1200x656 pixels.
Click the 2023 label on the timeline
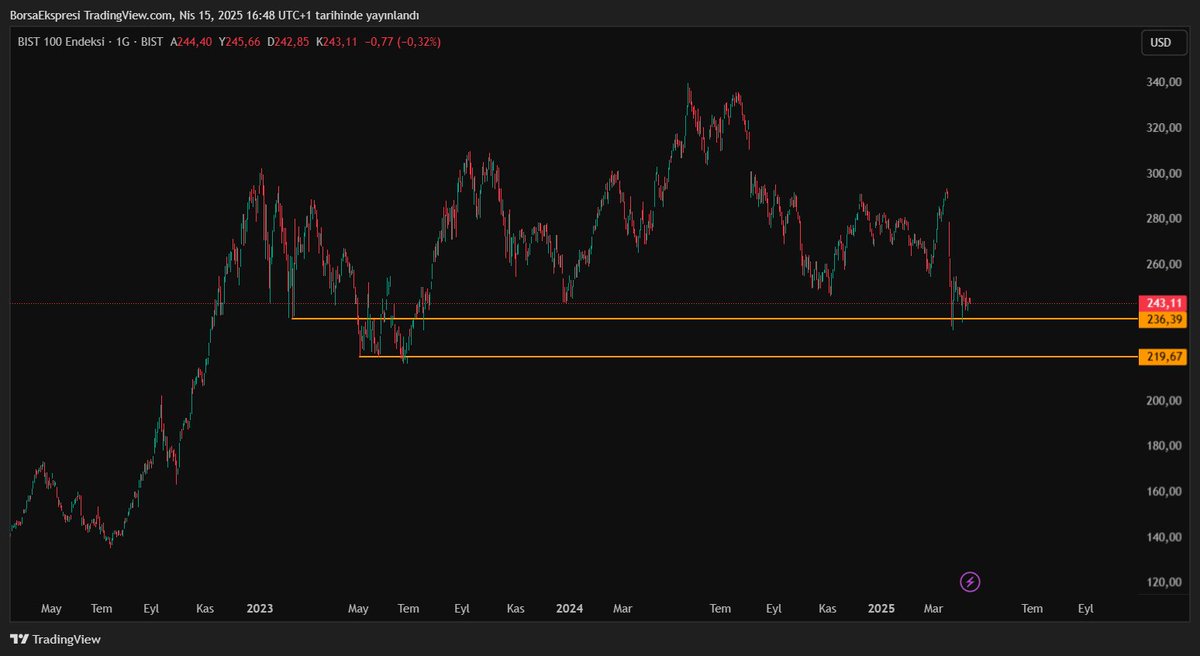[x=259, y=608]
